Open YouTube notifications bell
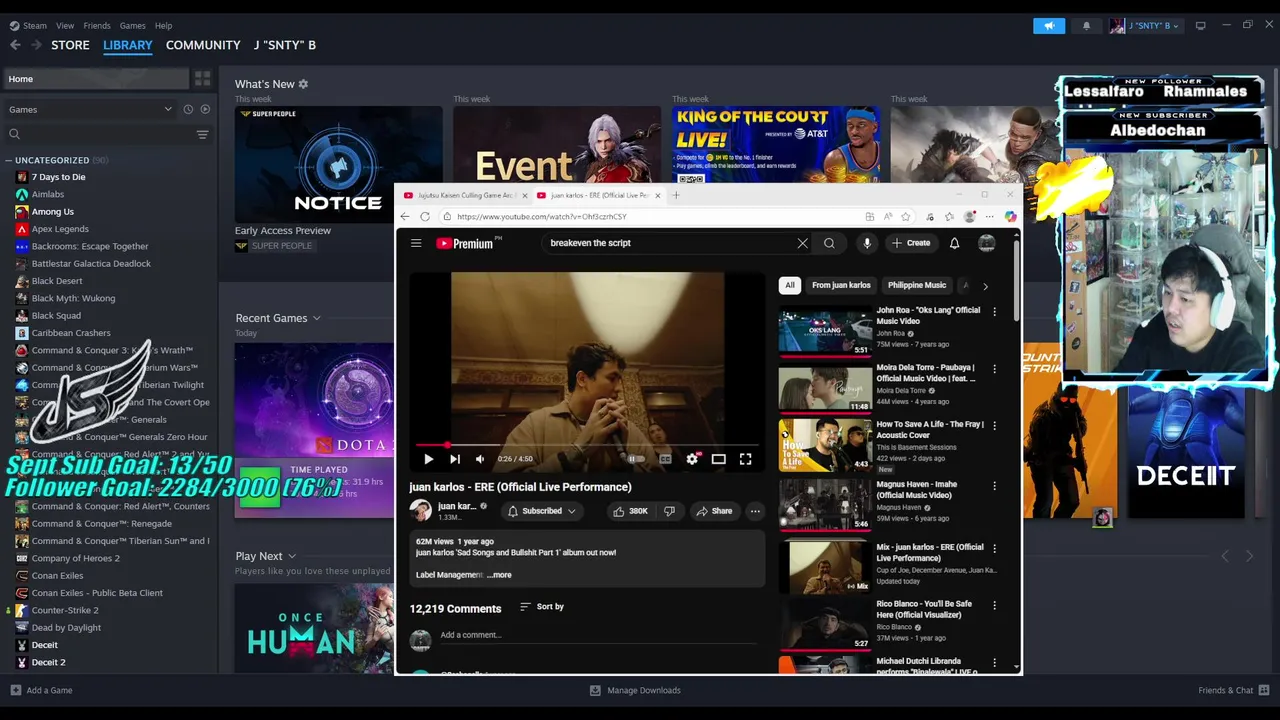Image resolution: width=1280 pixels, height=720 pixels. coord(954,243)
